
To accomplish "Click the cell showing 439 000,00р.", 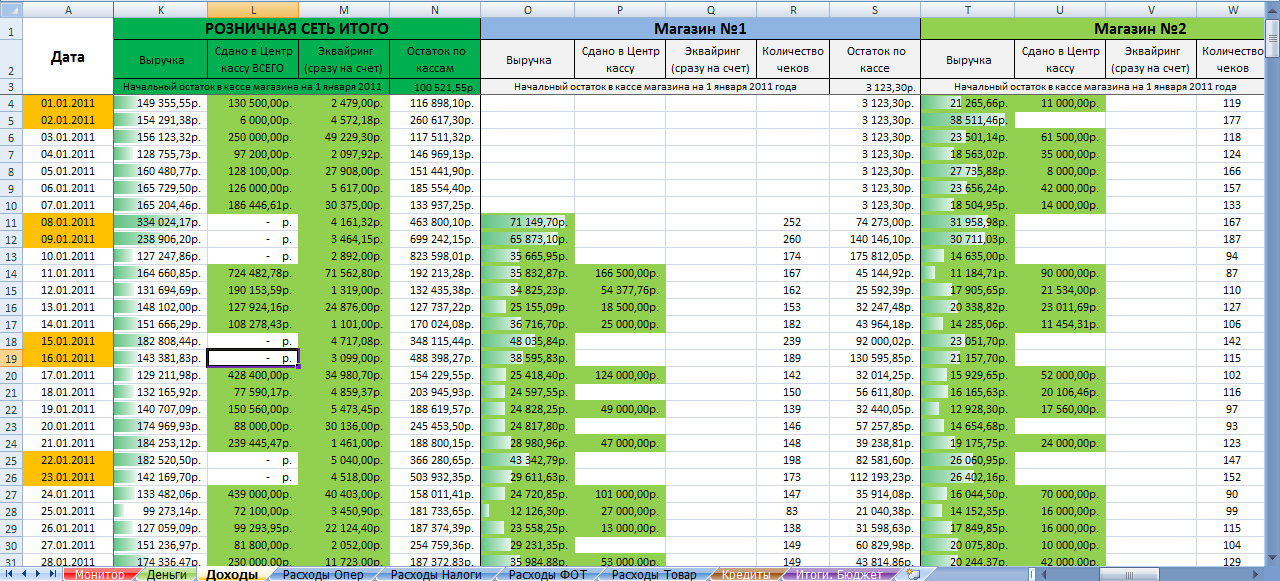I will tap(252, 495).
